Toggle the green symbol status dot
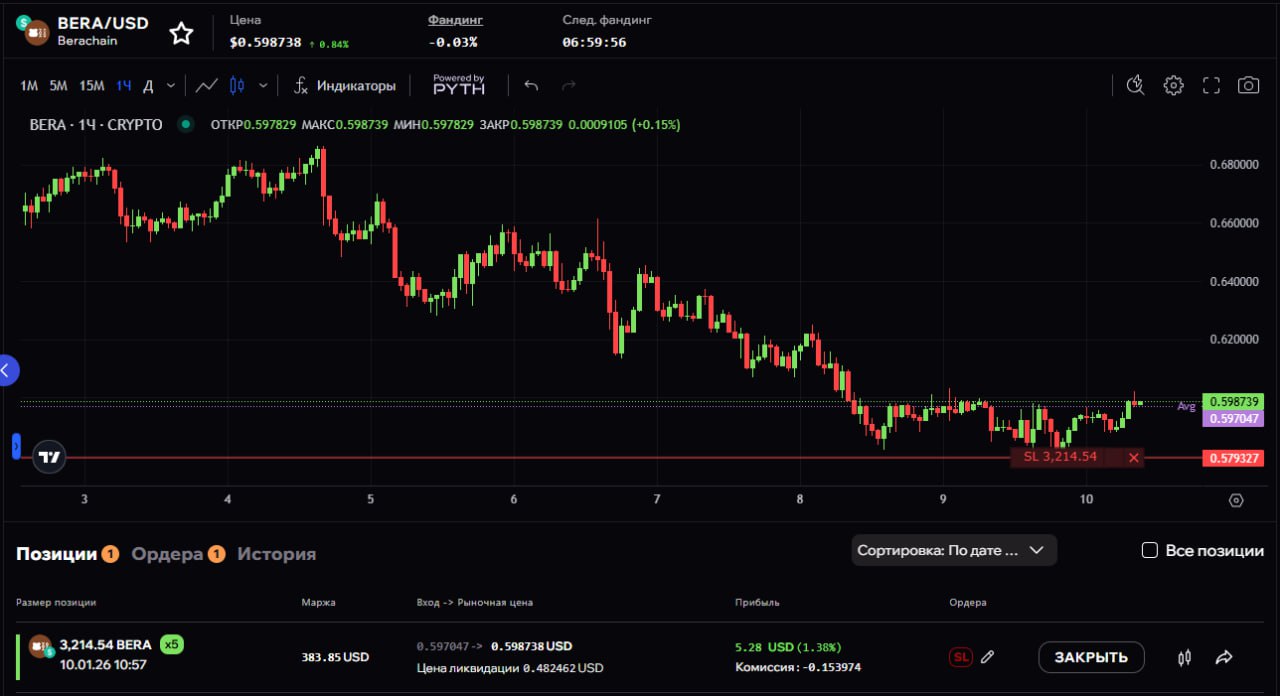 185,125
